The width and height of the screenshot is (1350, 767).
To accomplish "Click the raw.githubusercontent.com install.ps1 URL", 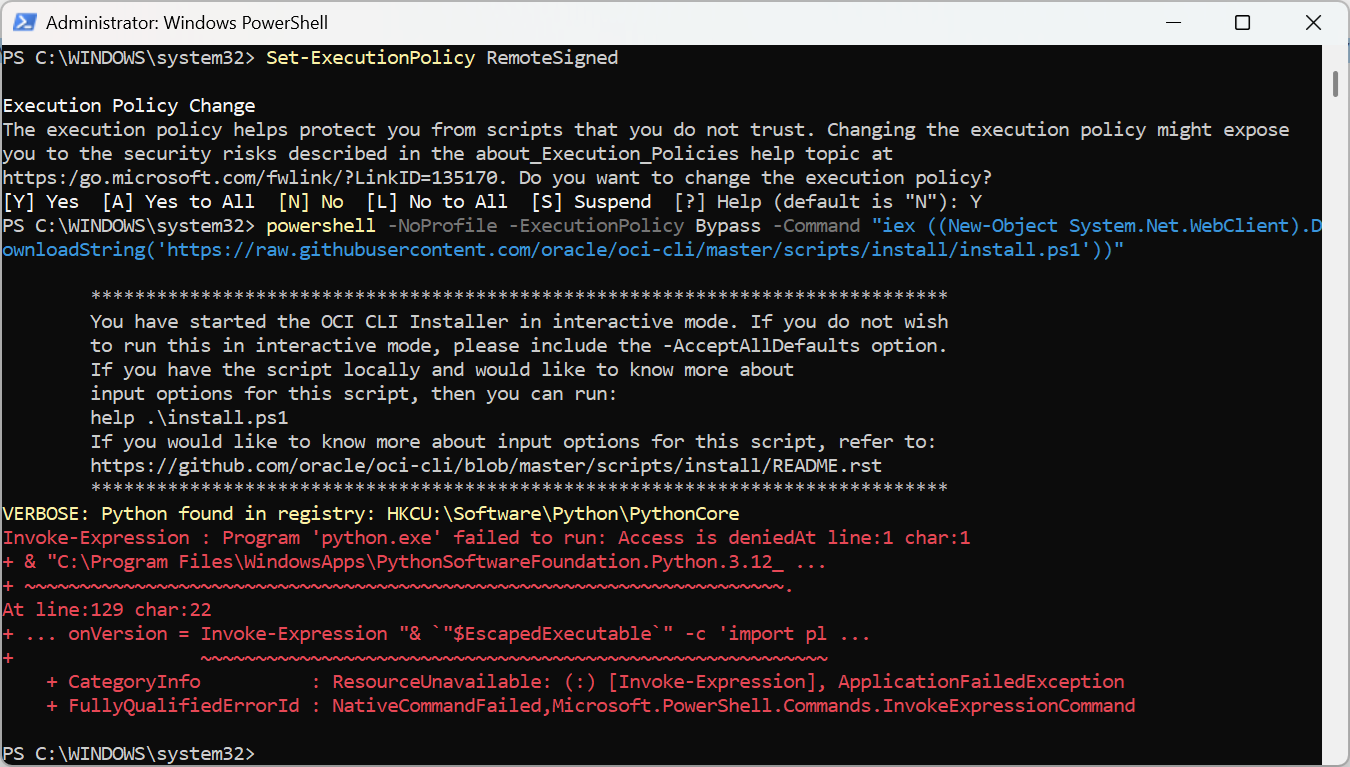I will 623,250.
